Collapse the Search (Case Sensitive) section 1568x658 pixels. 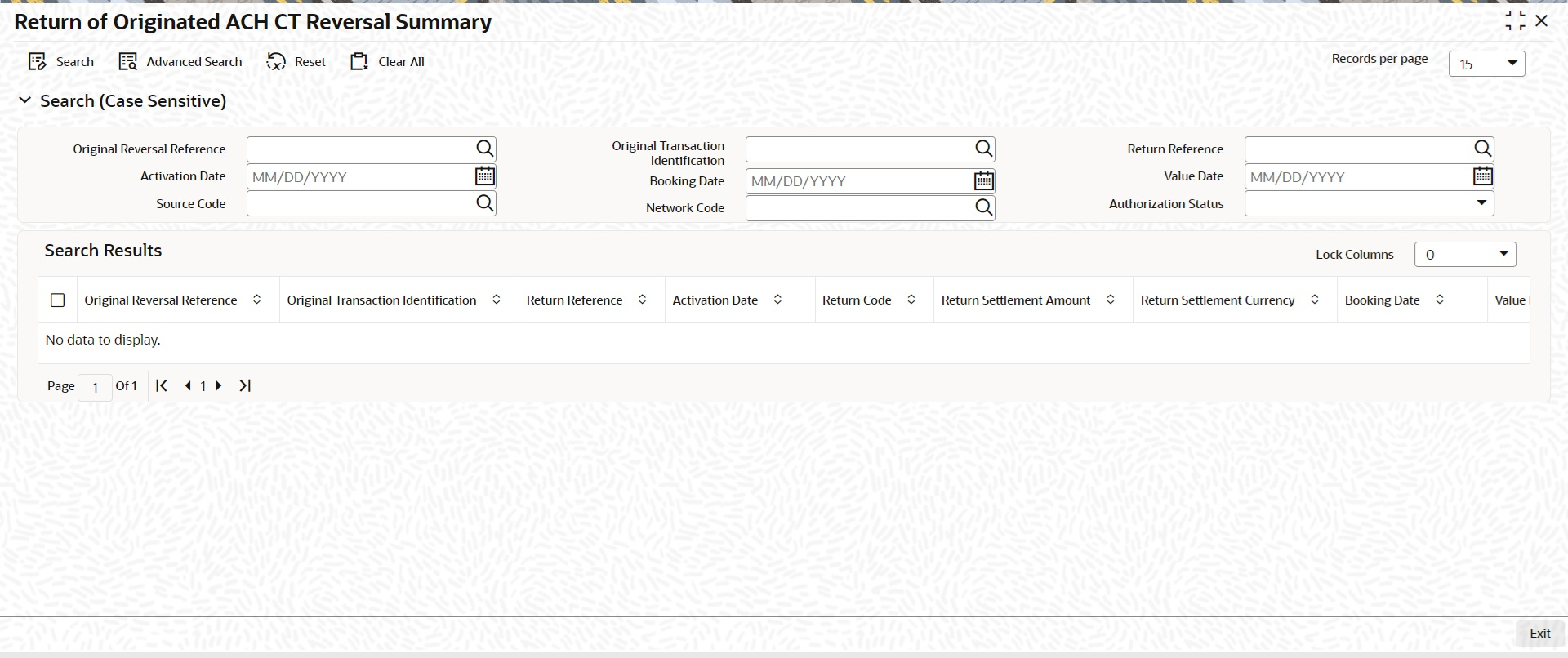click(25, 100)
